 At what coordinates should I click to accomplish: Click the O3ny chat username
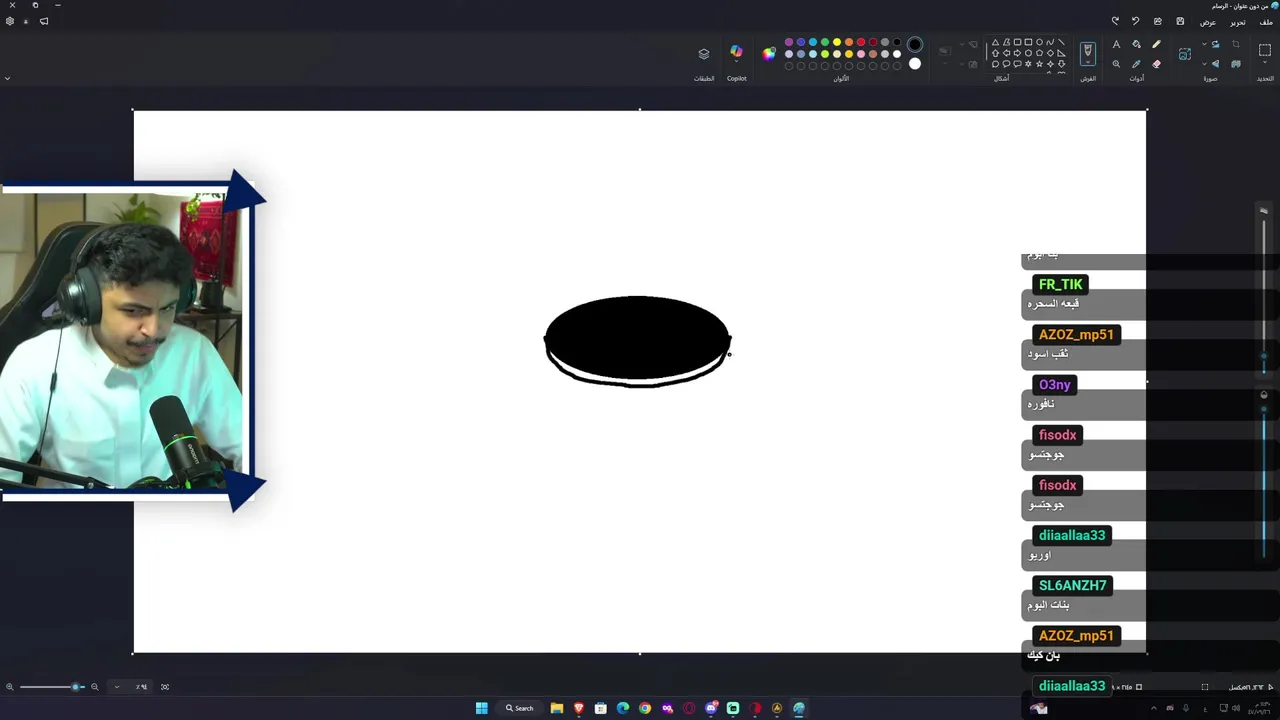click(x=1054, y=384)
